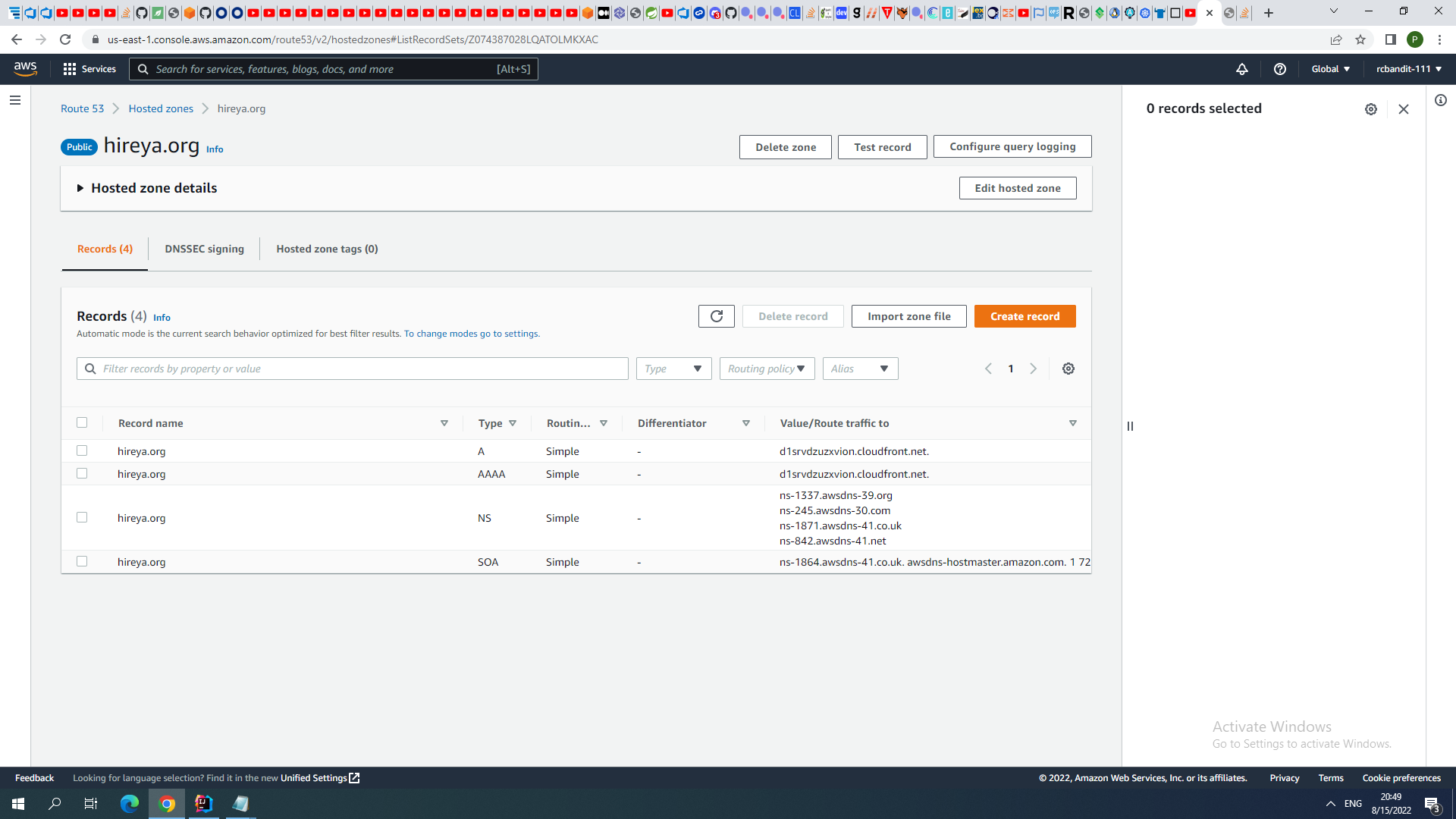The image size is (1456, 819).
Task: Go to previous records page
Action: coord(988,369)
